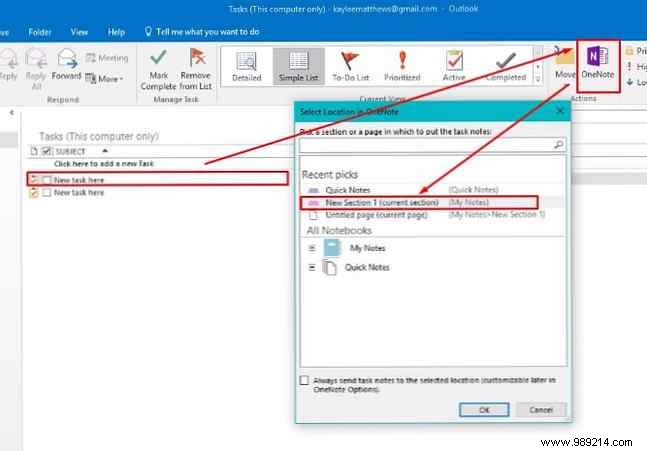The image size is (647, 451).
Task: Select Quick Notes notebook icon under All Notebooks
Action: coord(329,267)
